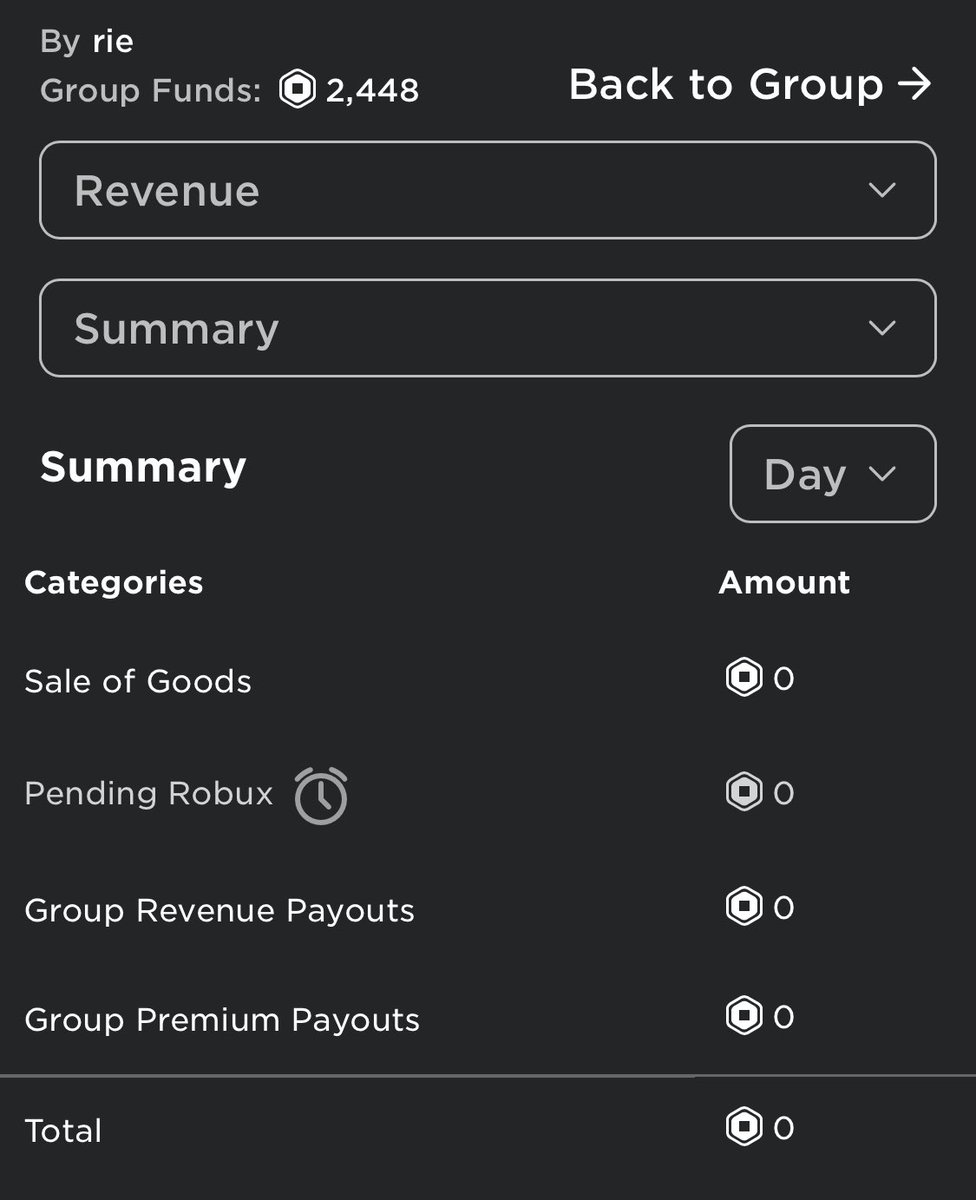Click the Robux icon beside Group Funds
Image resolution: width=976 pixels, height=1200 pixels.
(x=297, y=90)
